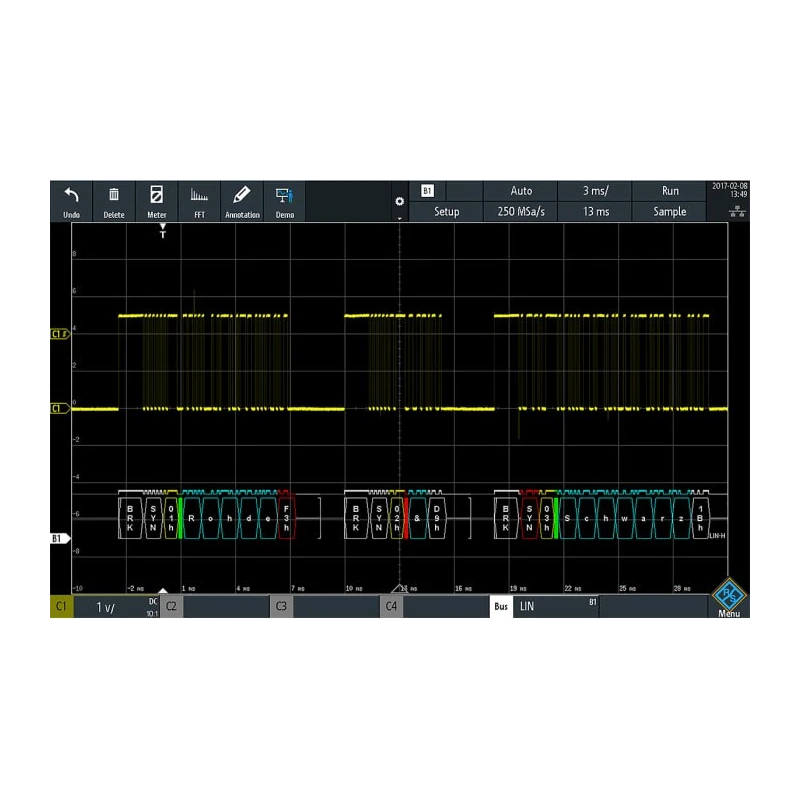The height and width of the screenshot is (800, 800).
Task: Launch the Demo presentation tool
Action: [x=285, y=201]
